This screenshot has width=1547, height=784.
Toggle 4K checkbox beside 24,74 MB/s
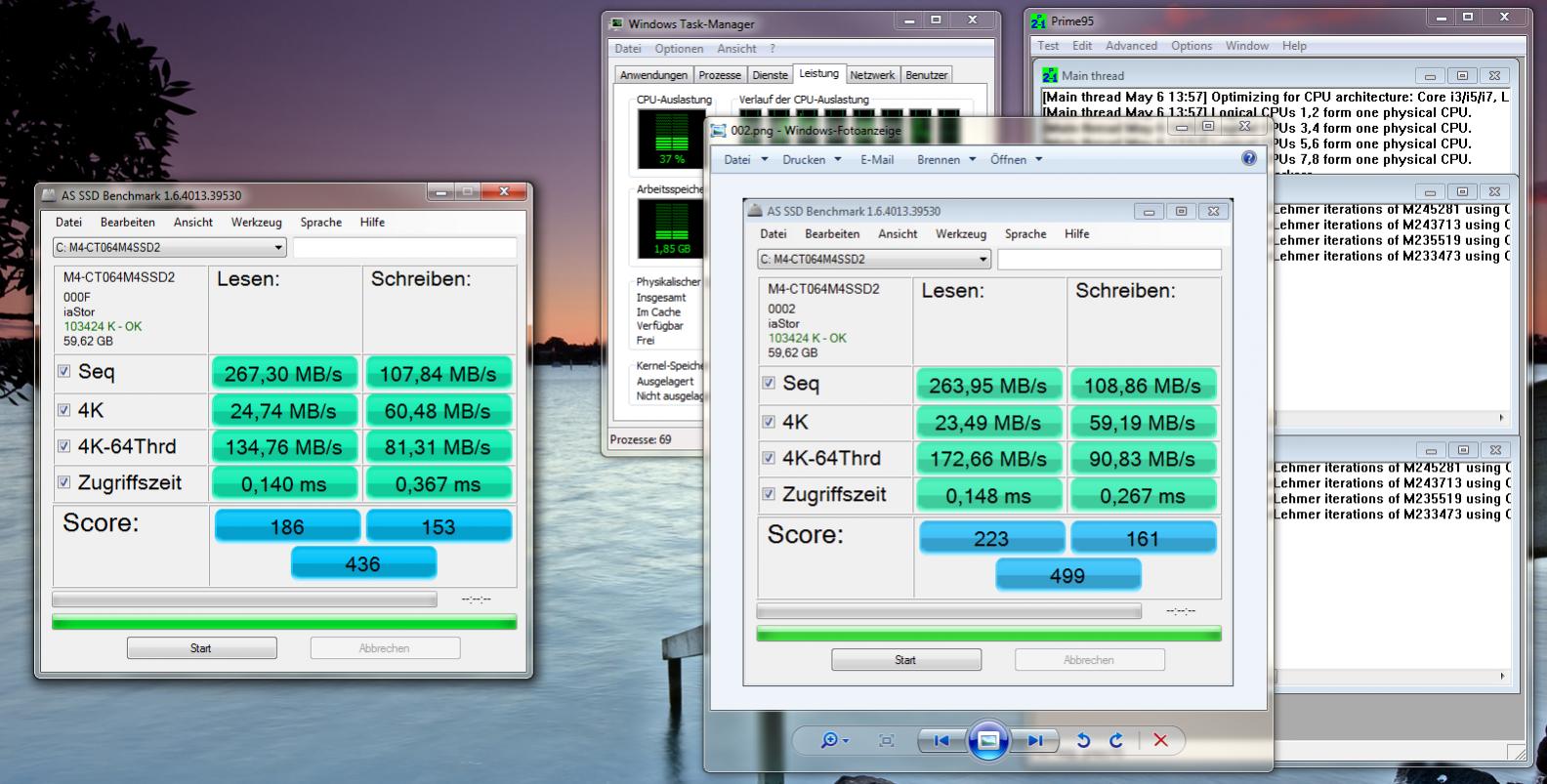click(x=64, y=410)
